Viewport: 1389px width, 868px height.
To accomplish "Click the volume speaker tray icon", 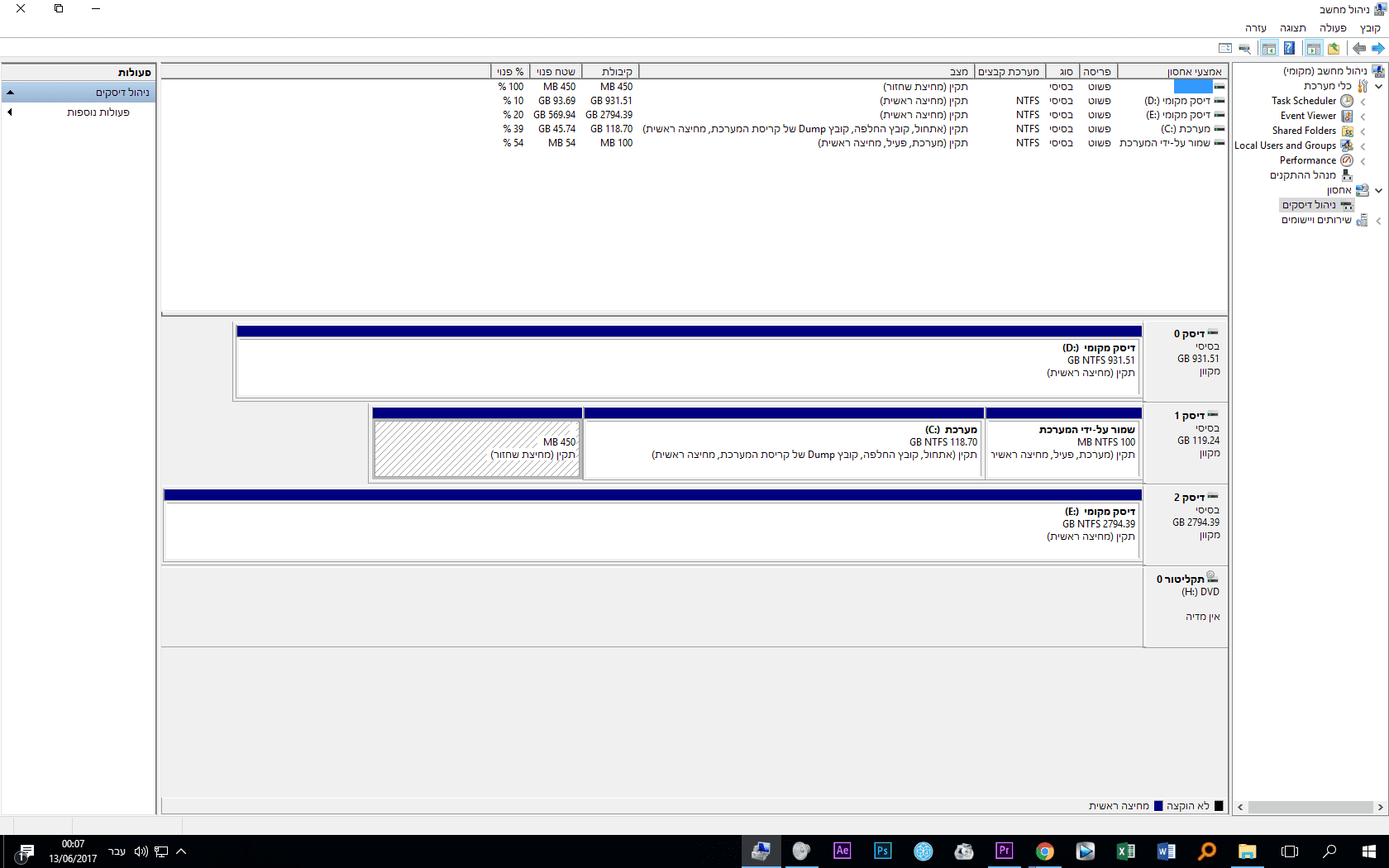I will click(141, 851).
